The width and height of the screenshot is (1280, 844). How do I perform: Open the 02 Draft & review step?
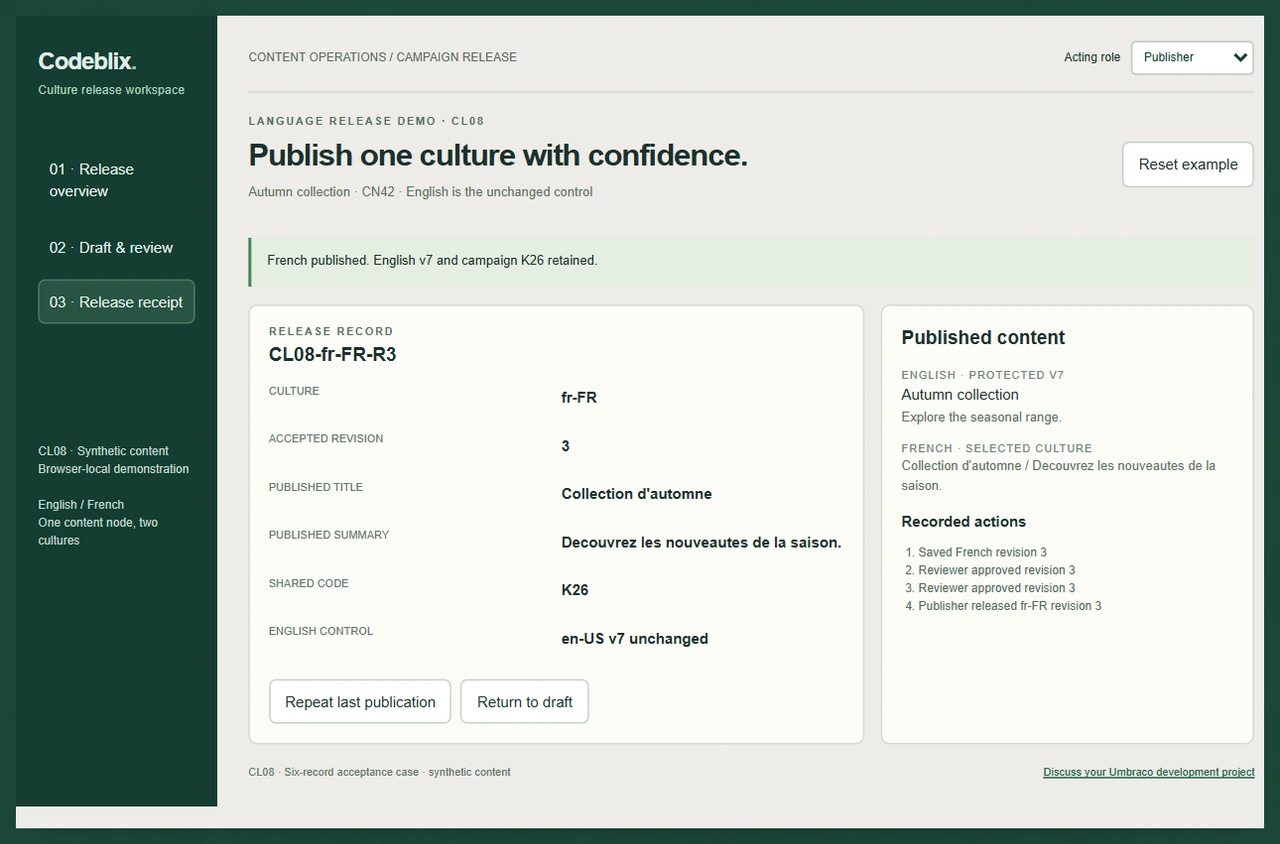(116, 247)
